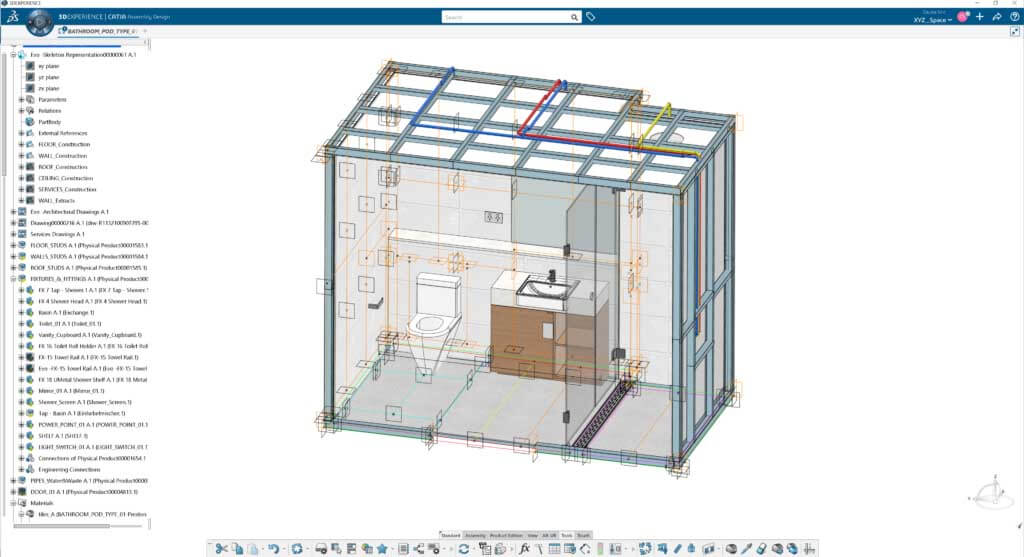
Task: Select WALL_Construction in the tree
Action: point(63,155)
